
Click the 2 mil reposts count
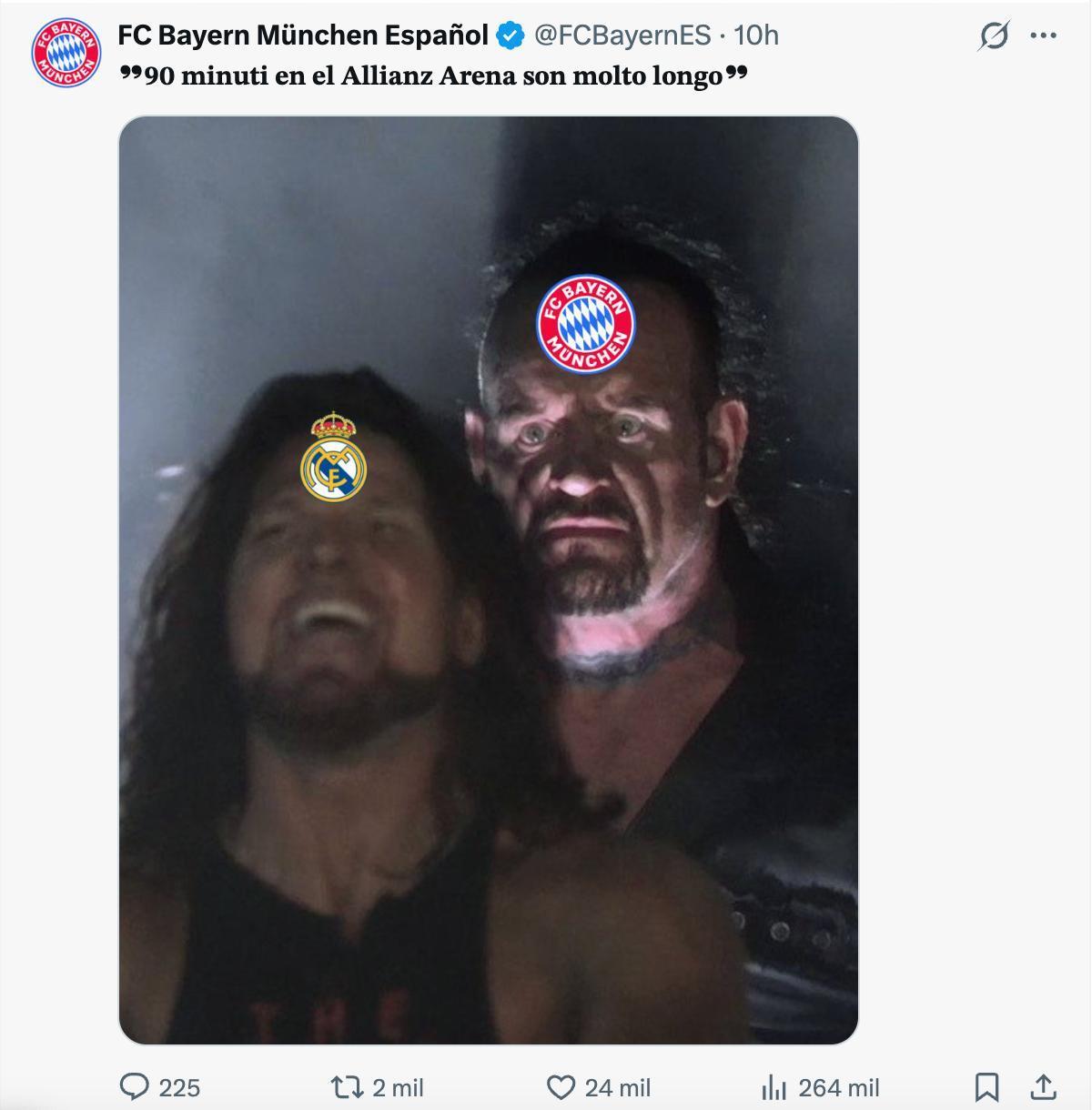399,1087
